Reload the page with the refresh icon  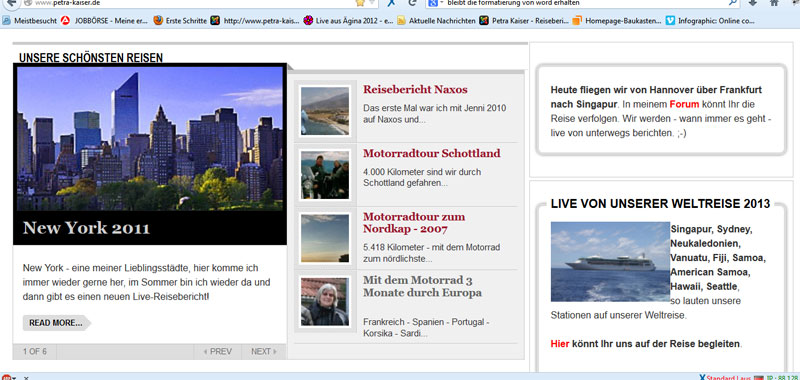coord(412,3)
